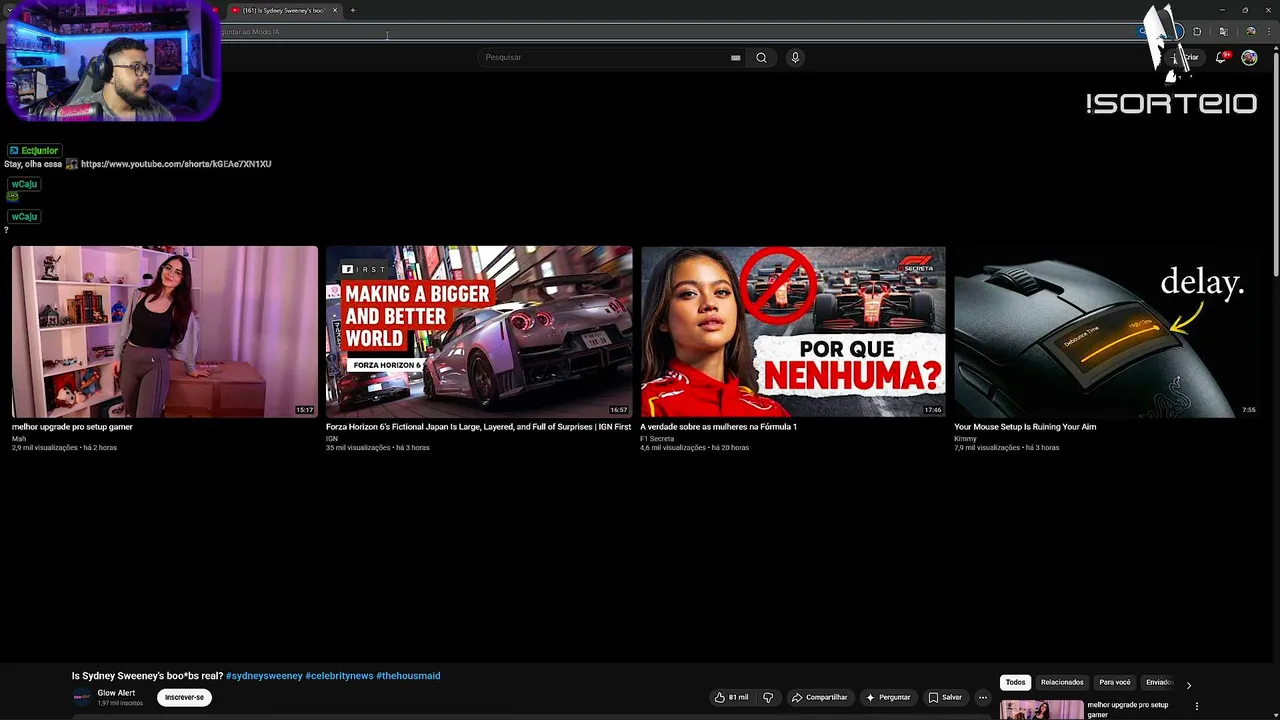Click the Salvar button
The height and width of the screenshot is (720, 1280).
click(x=945, y=697)
